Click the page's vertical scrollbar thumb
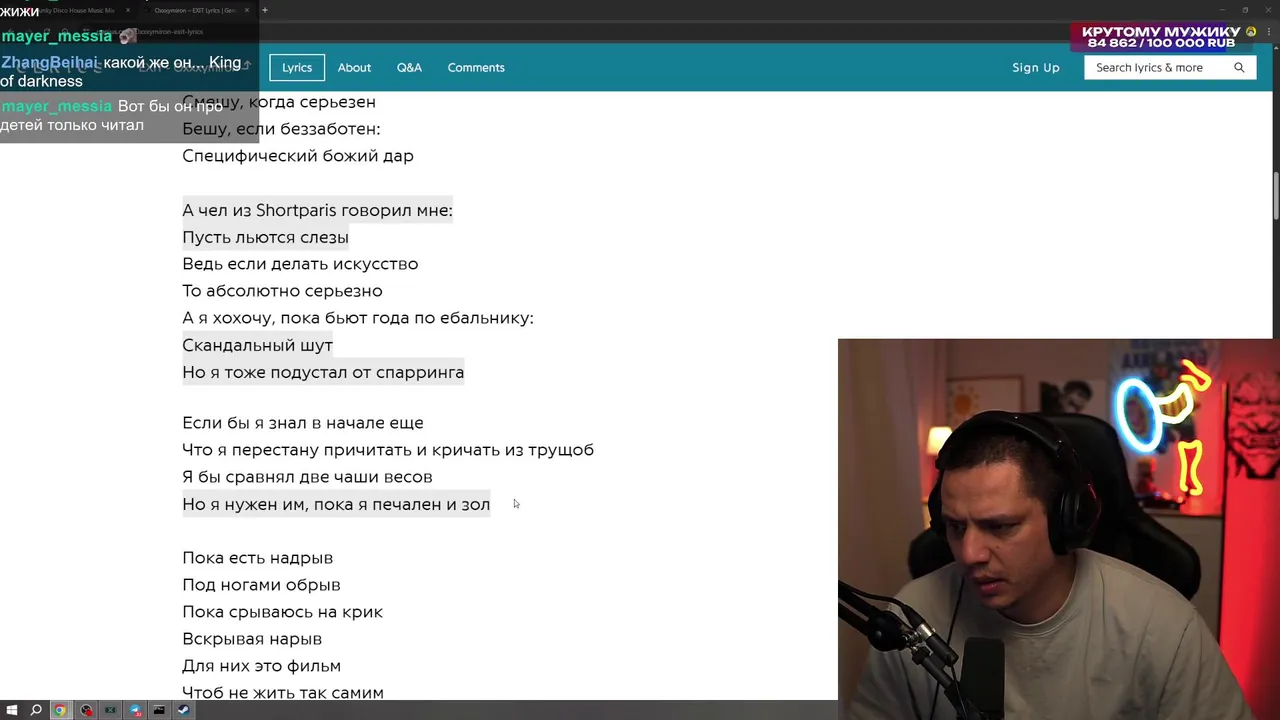Screen dimensions: 1280x720 (x=1275, y=196)
